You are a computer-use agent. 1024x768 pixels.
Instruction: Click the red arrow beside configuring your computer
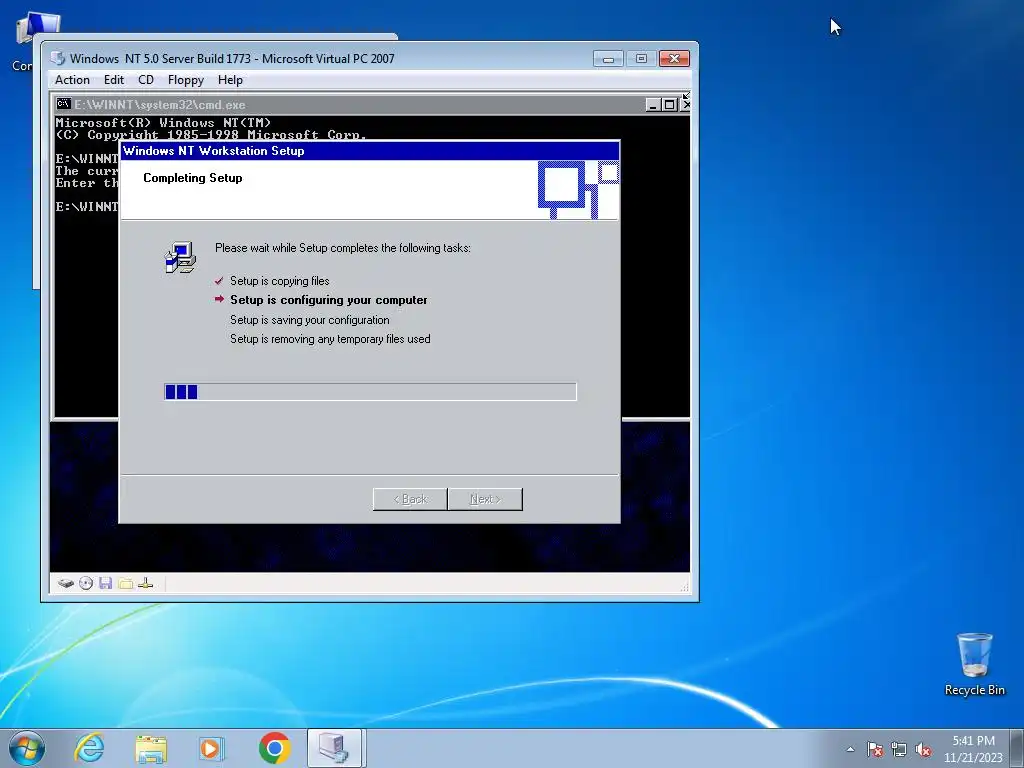[x=219, y=299]
